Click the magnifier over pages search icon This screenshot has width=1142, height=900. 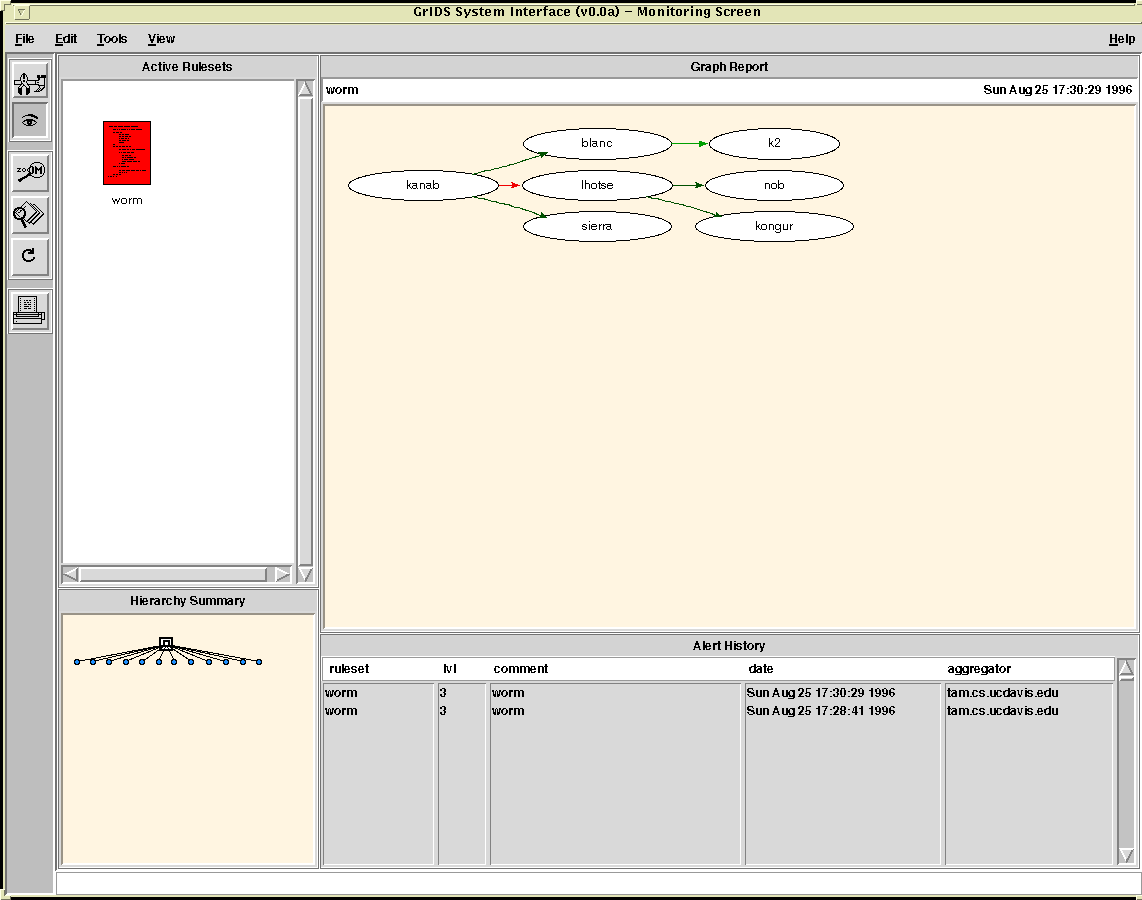point(30,214)
